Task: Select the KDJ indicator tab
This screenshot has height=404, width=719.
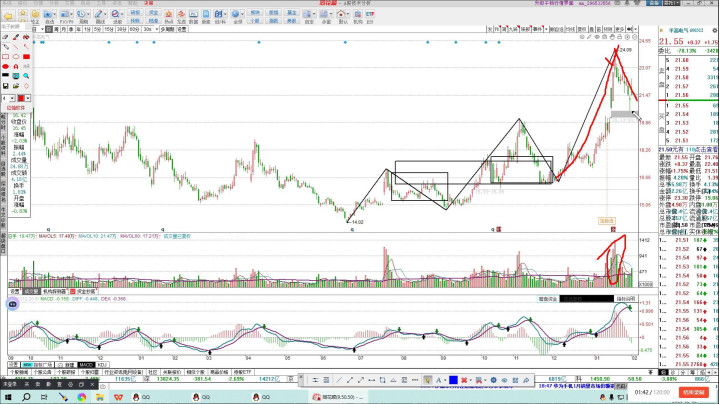Action: point(104,364)
